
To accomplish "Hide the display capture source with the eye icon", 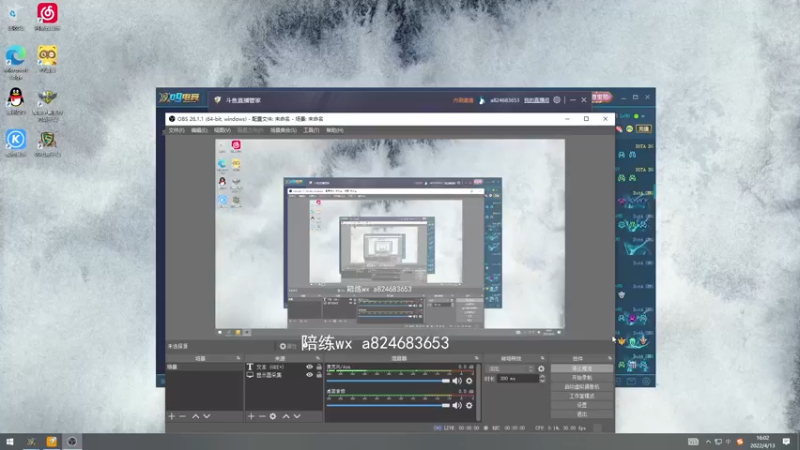I will 309,375.
